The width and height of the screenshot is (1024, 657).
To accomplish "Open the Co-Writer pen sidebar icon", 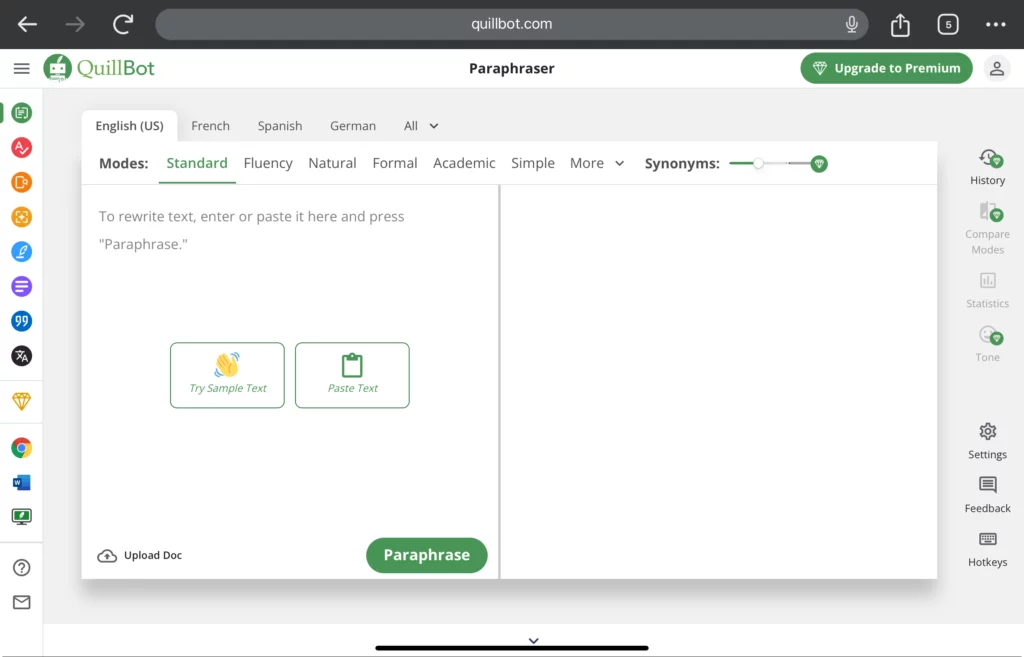I will tap(22, 251).
